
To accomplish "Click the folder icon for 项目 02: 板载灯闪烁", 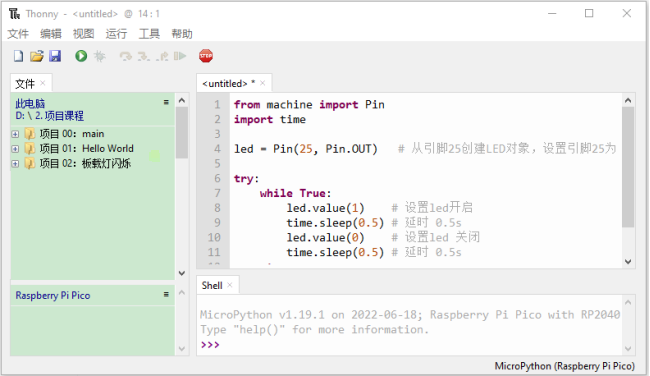I will pyautogui.click(x=29, y=163).
